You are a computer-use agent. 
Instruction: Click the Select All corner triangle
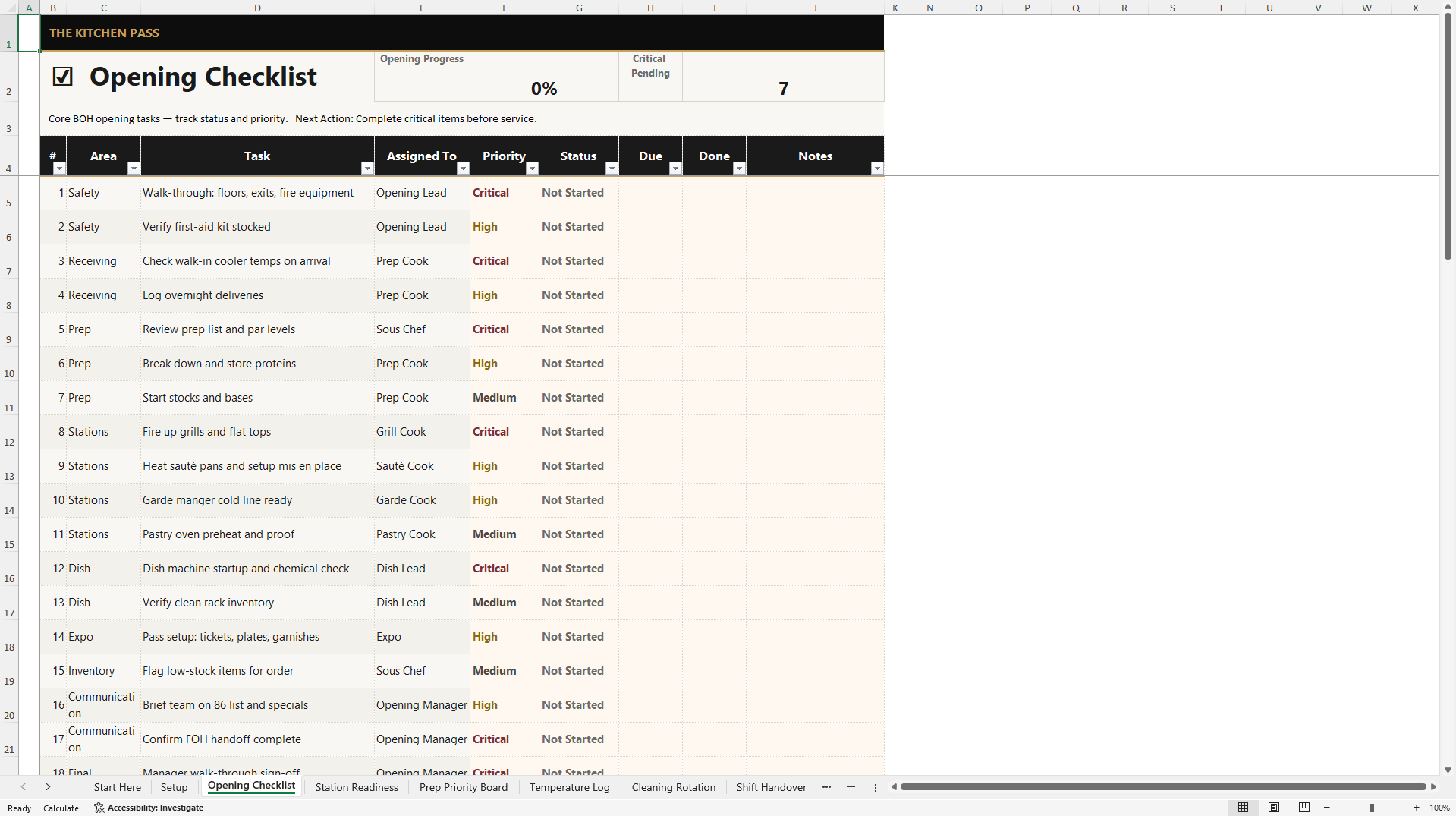[9, 8]
